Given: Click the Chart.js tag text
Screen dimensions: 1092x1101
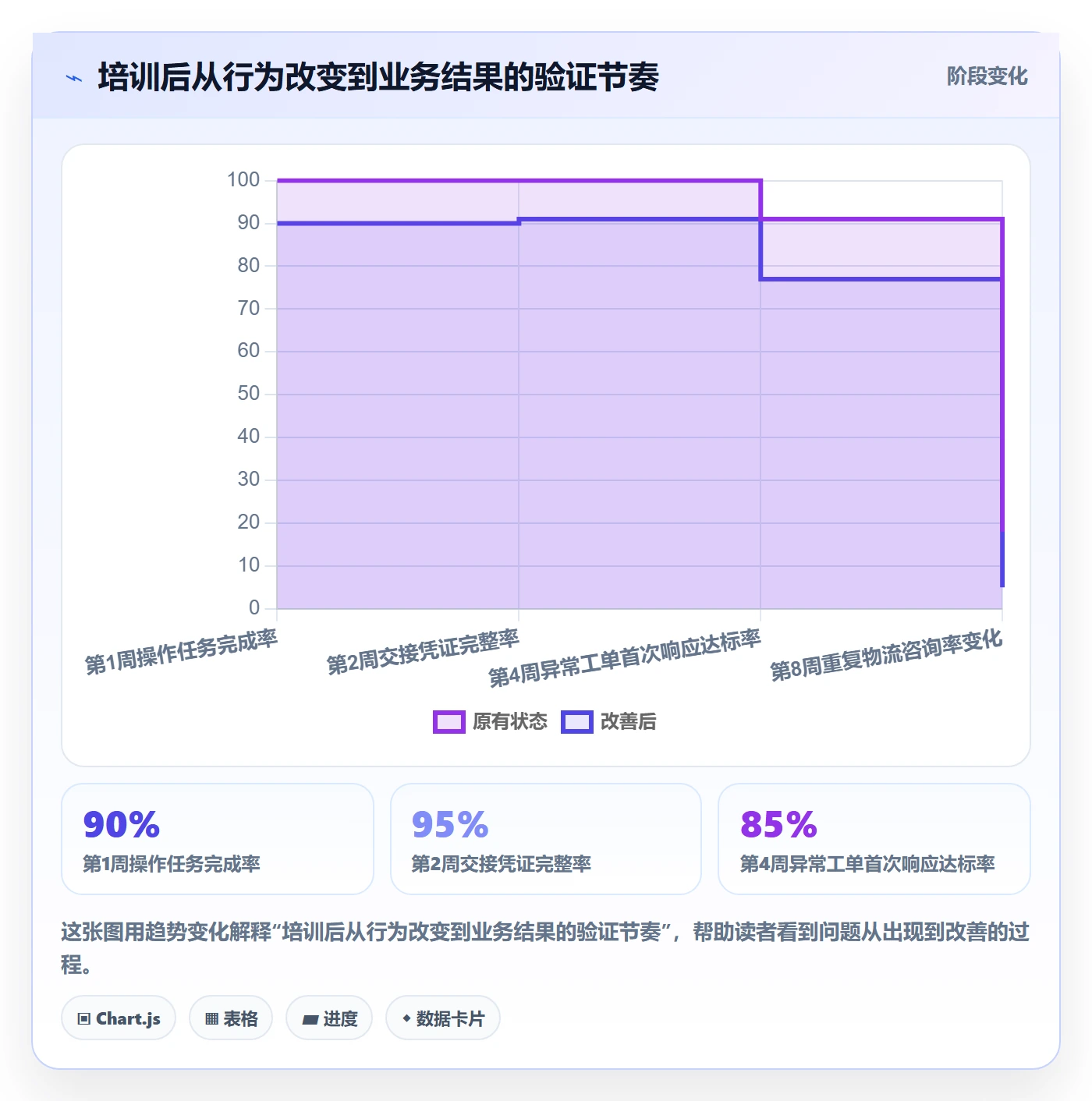Looking at the screenshot, I should pos(128,1018).
